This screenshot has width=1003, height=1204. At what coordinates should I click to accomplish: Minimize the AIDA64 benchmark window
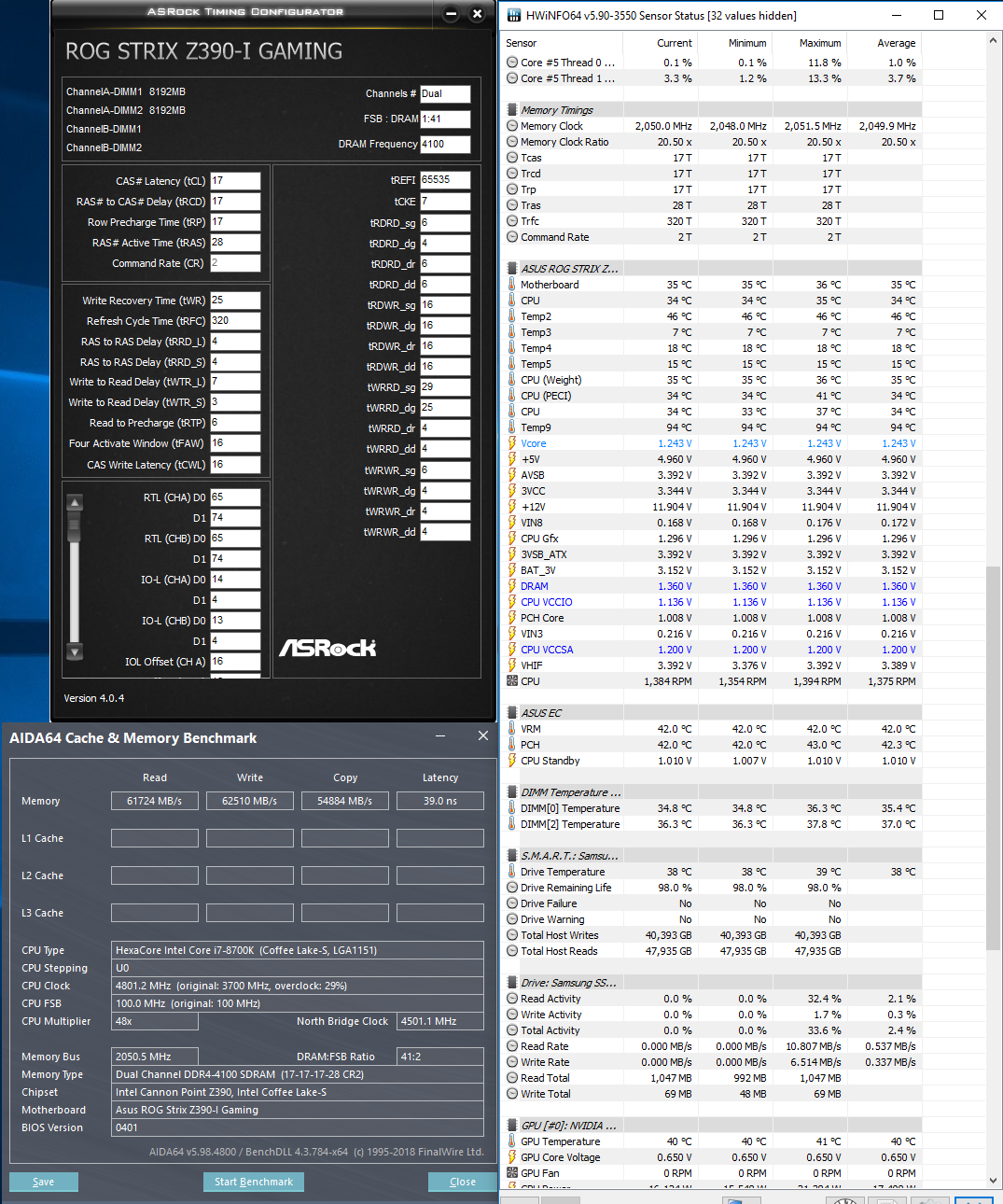click(441, 736)
